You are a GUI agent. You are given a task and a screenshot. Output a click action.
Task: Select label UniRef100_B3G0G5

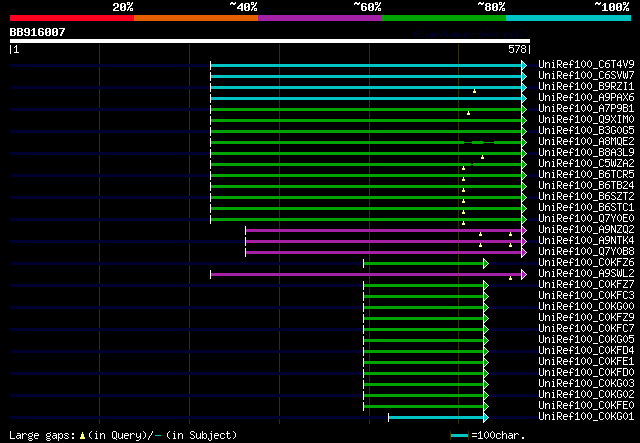[586, 131]
